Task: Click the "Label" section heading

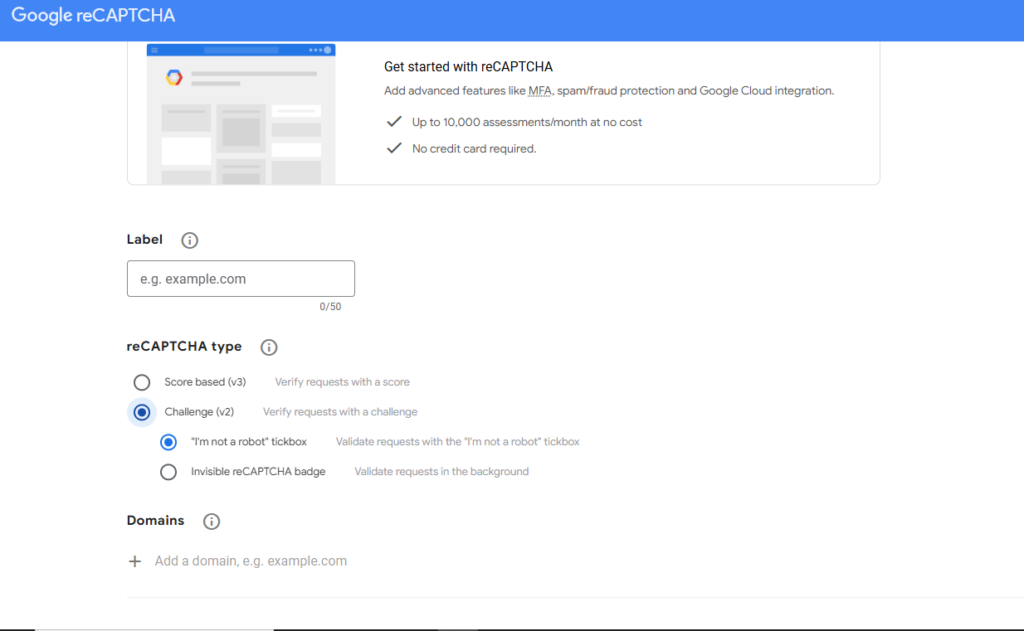Action: point(144,240)
